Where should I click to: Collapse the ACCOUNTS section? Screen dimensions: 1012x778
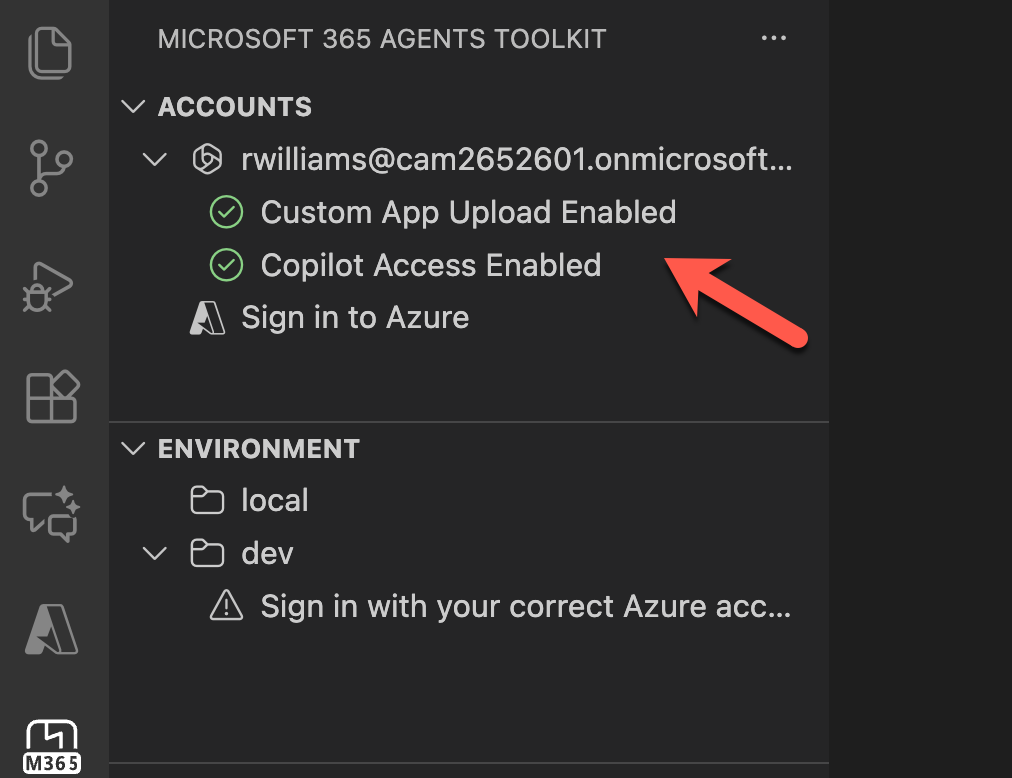(133, 107)
